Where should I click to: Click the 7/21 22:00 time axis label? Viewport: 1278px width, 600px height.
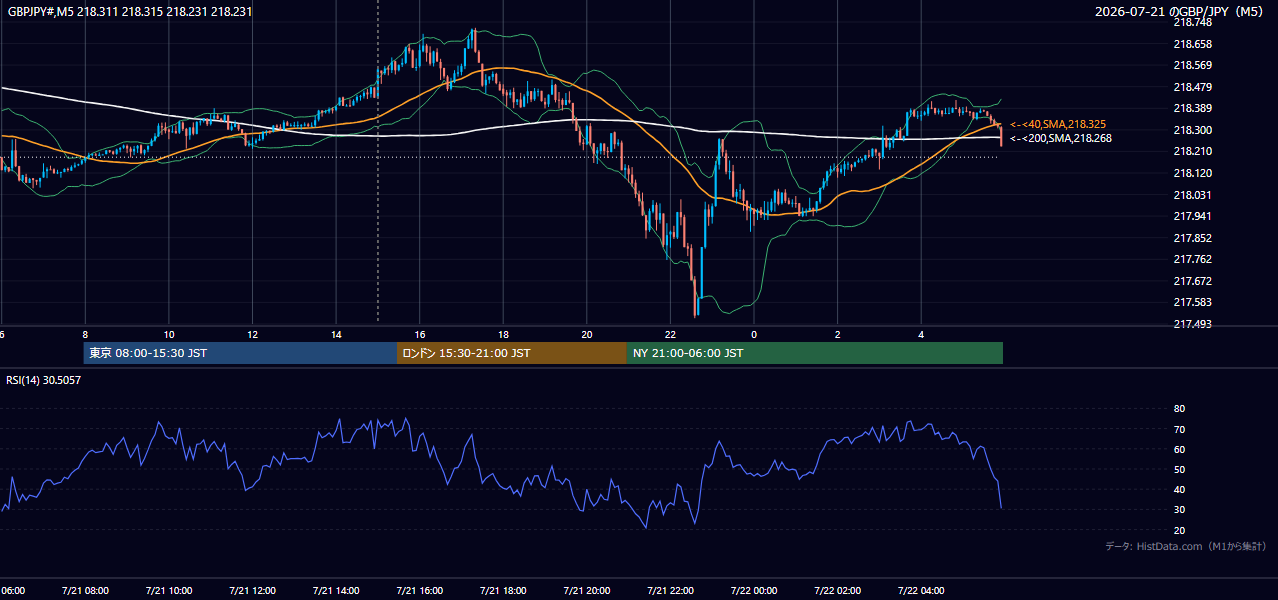click(x=670, y=591)
